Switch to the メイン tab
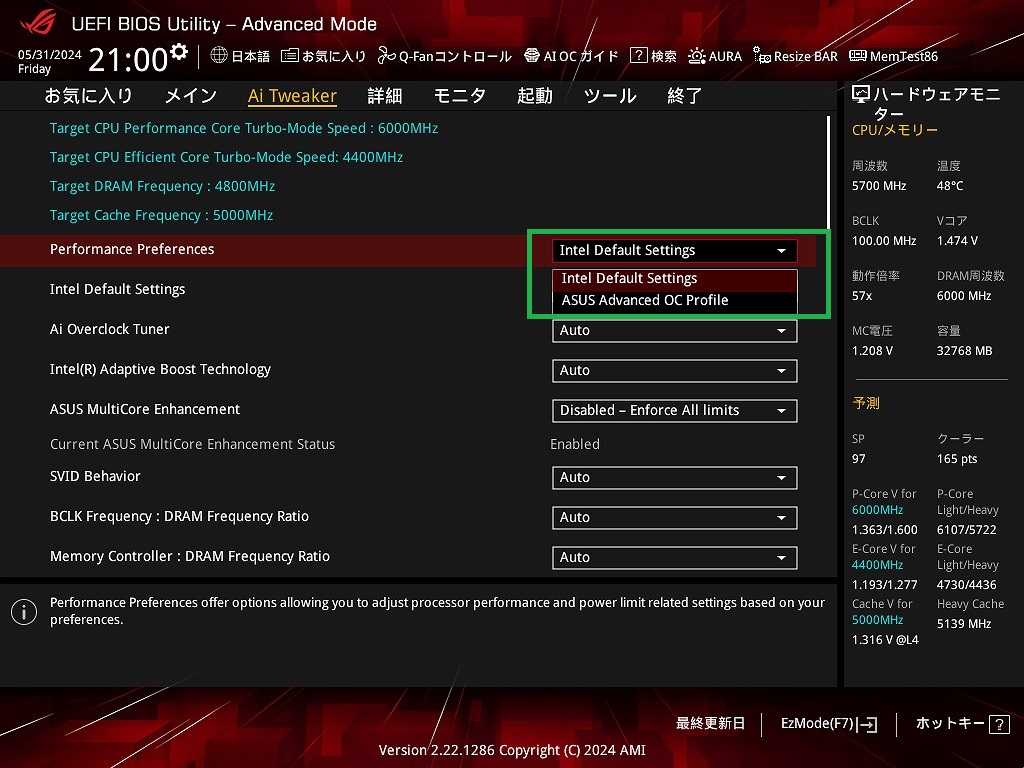Screen dimensions: 1024x768 tap(191, 96)
